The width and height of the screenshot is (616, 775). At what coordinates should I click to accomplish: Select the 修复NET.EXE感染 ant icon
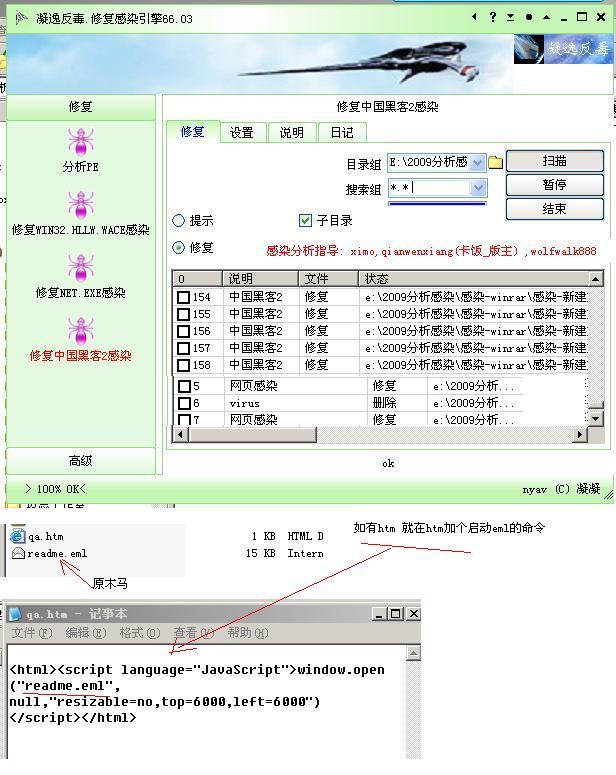click(x=81, y=268)
